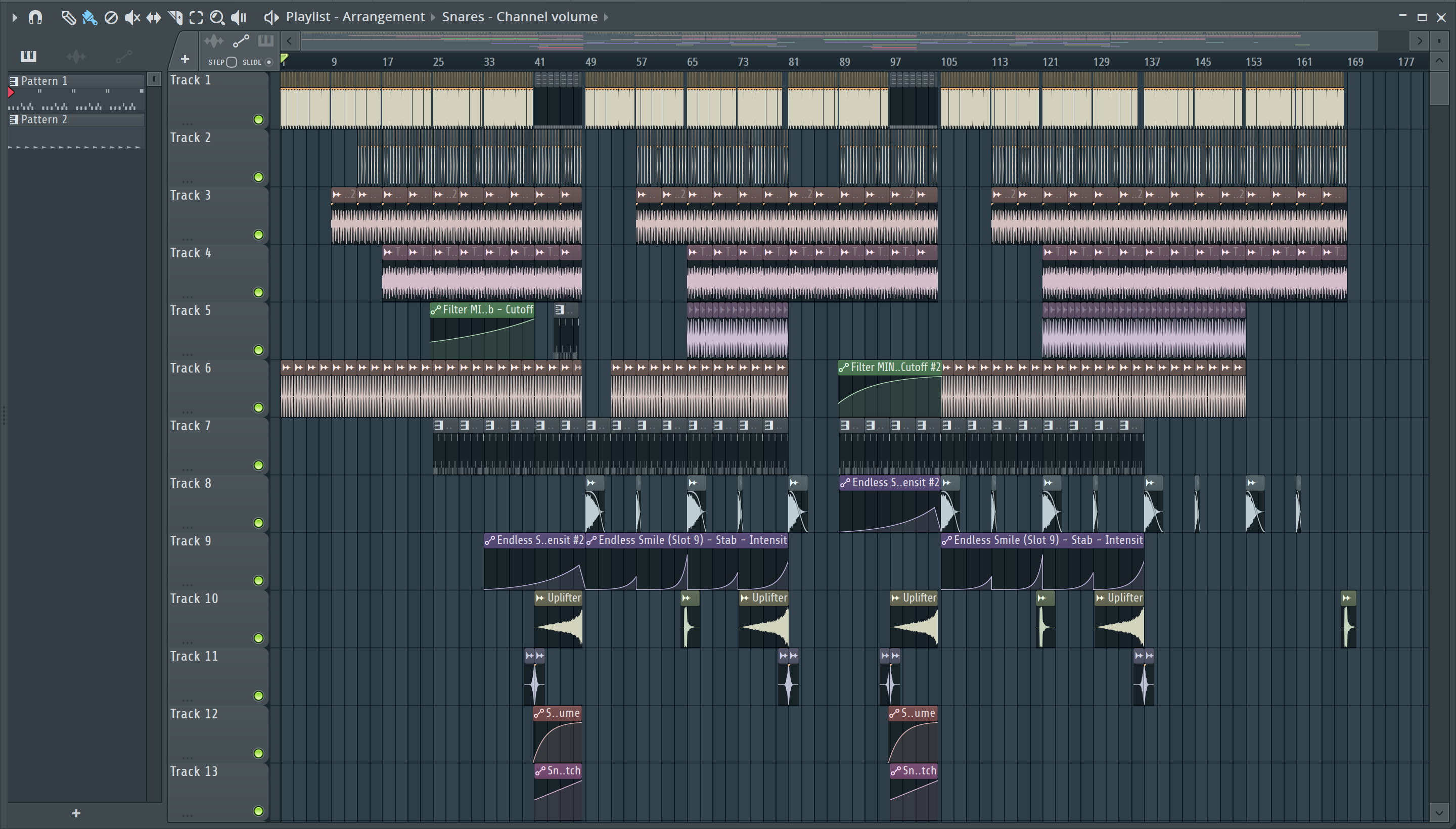Mute Track 1 with its green light
This screenshot has width=1456, height=829.
(x=258, y=120)
